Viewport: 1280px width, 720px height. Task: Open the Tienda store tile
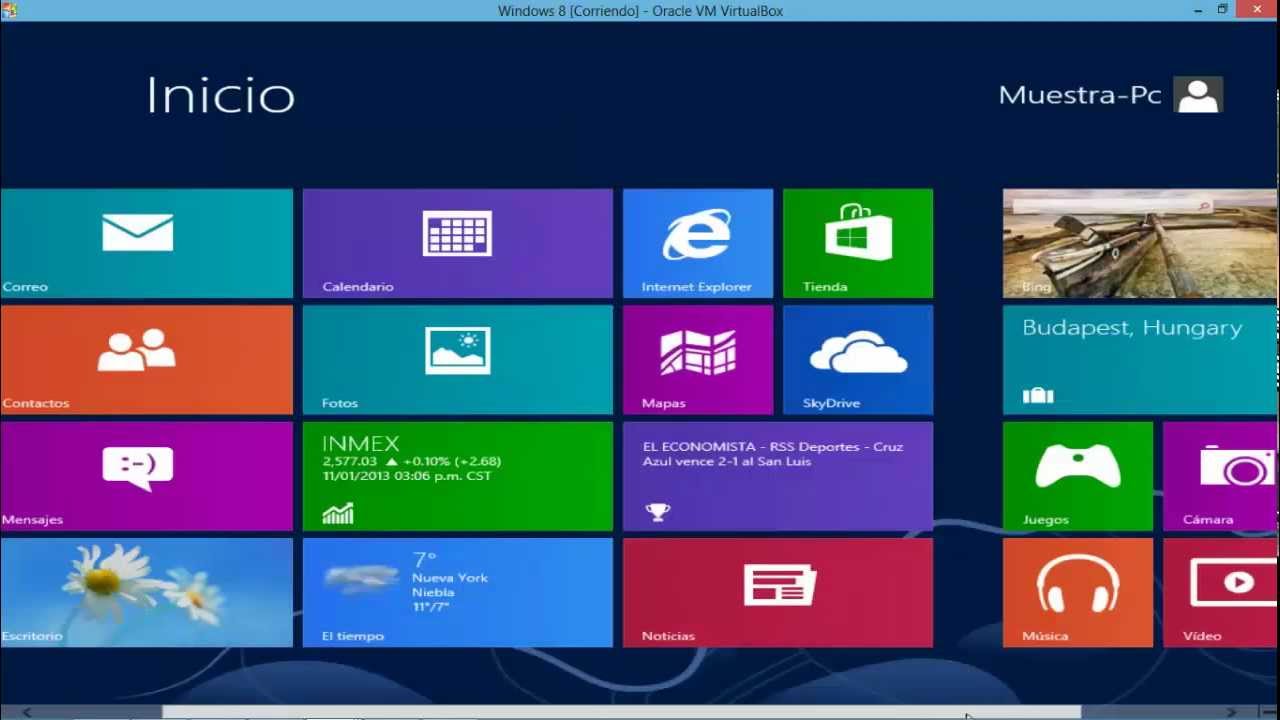858,243
